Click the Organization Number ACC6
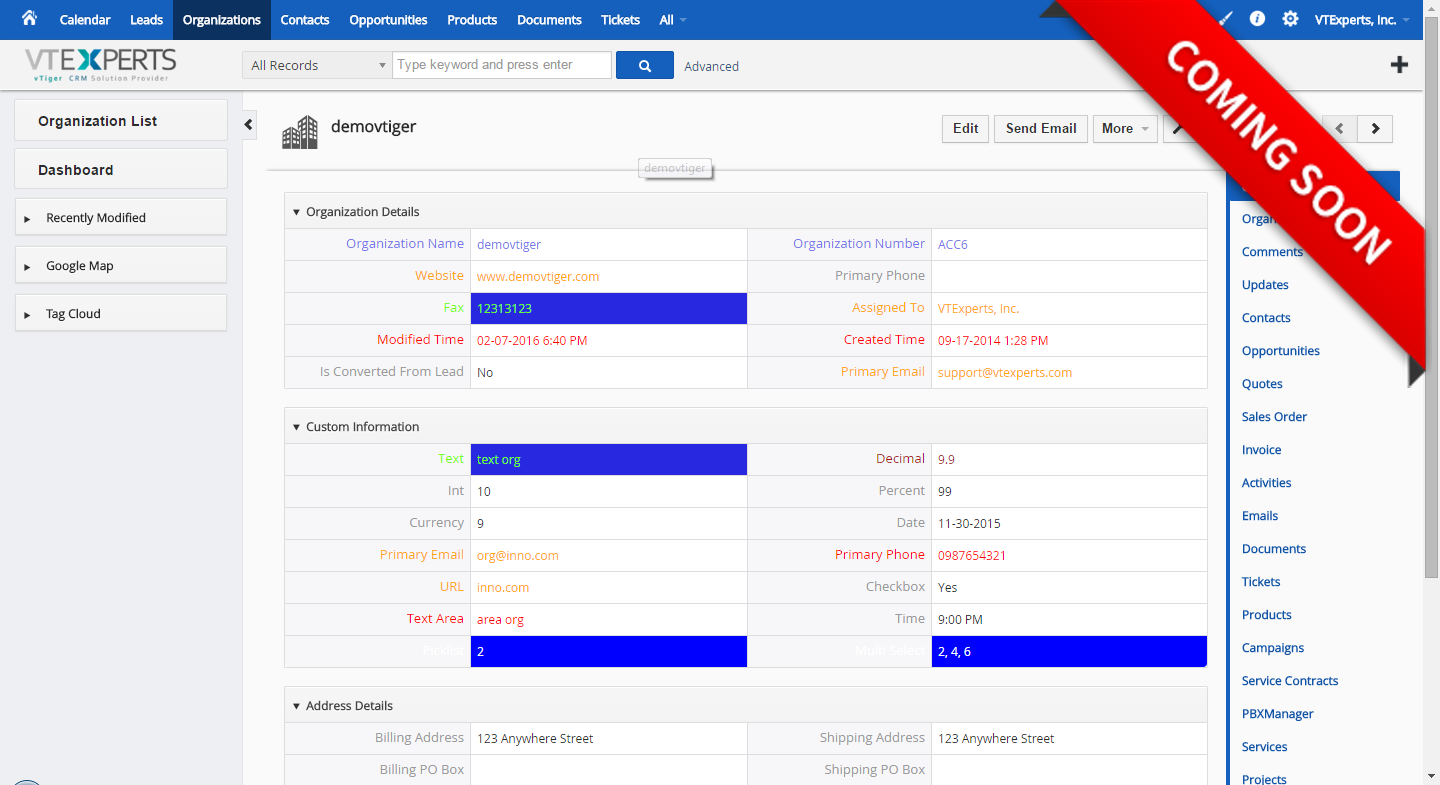 [x=953, y=244]
